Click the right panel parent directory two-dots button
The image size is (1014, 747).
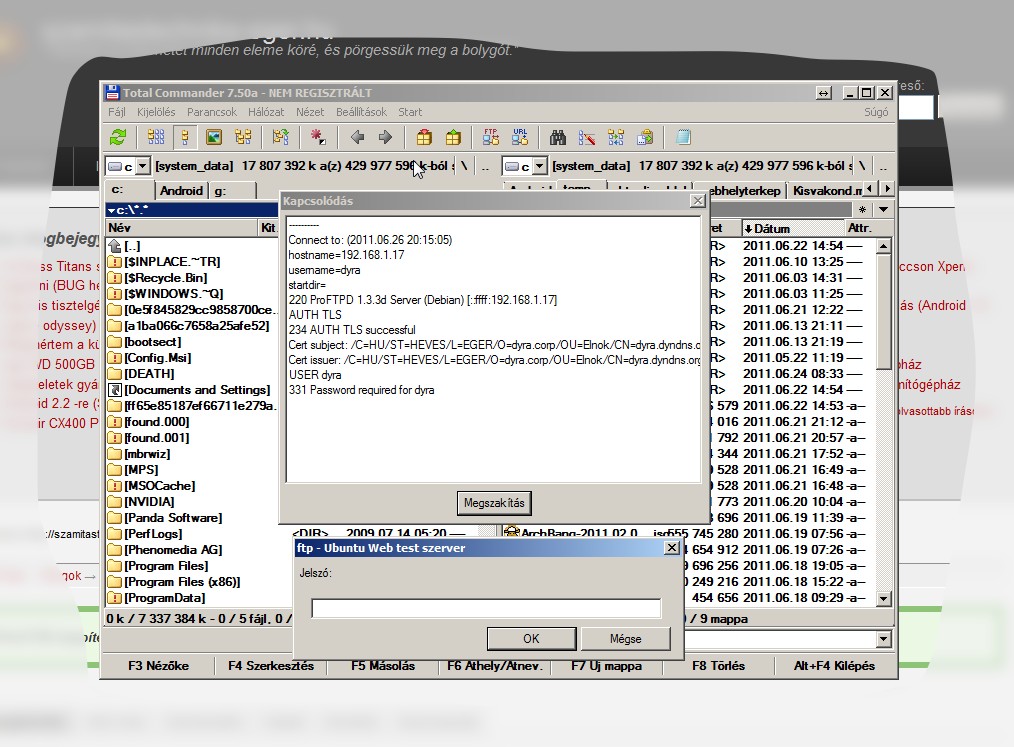point(883,166)
